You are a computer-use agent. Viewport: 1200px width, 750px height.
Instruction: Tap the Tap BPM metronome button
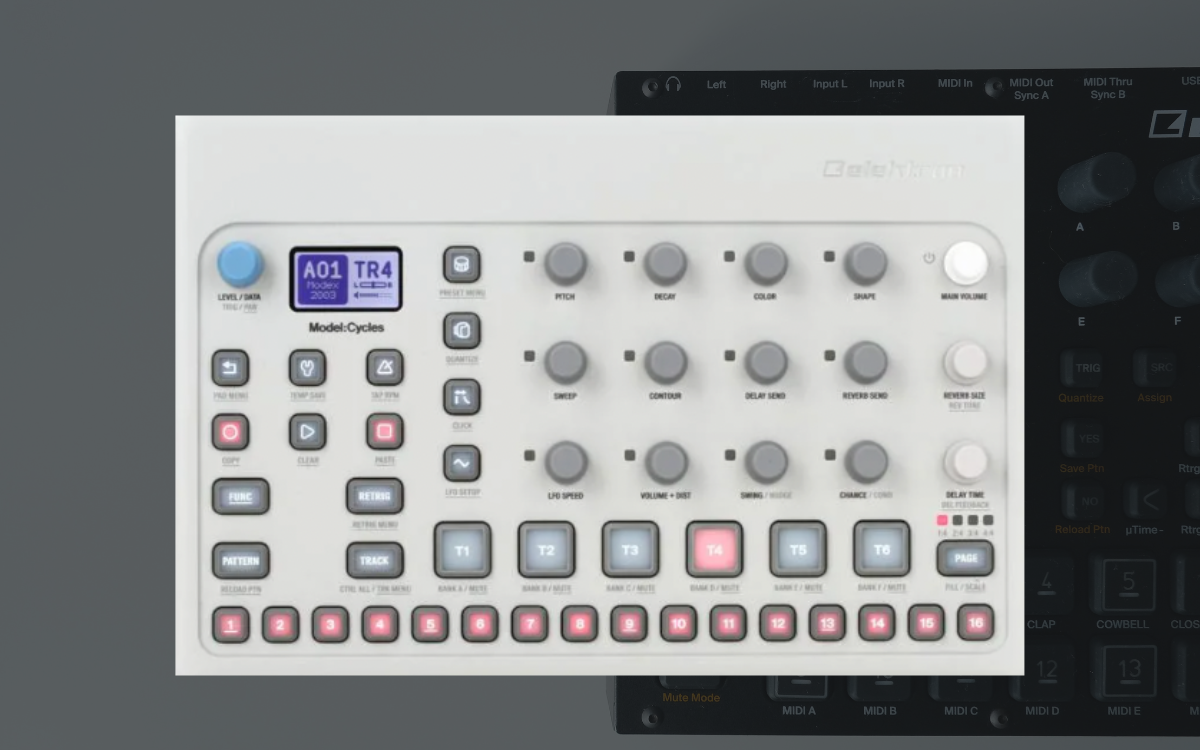point(384,368)
